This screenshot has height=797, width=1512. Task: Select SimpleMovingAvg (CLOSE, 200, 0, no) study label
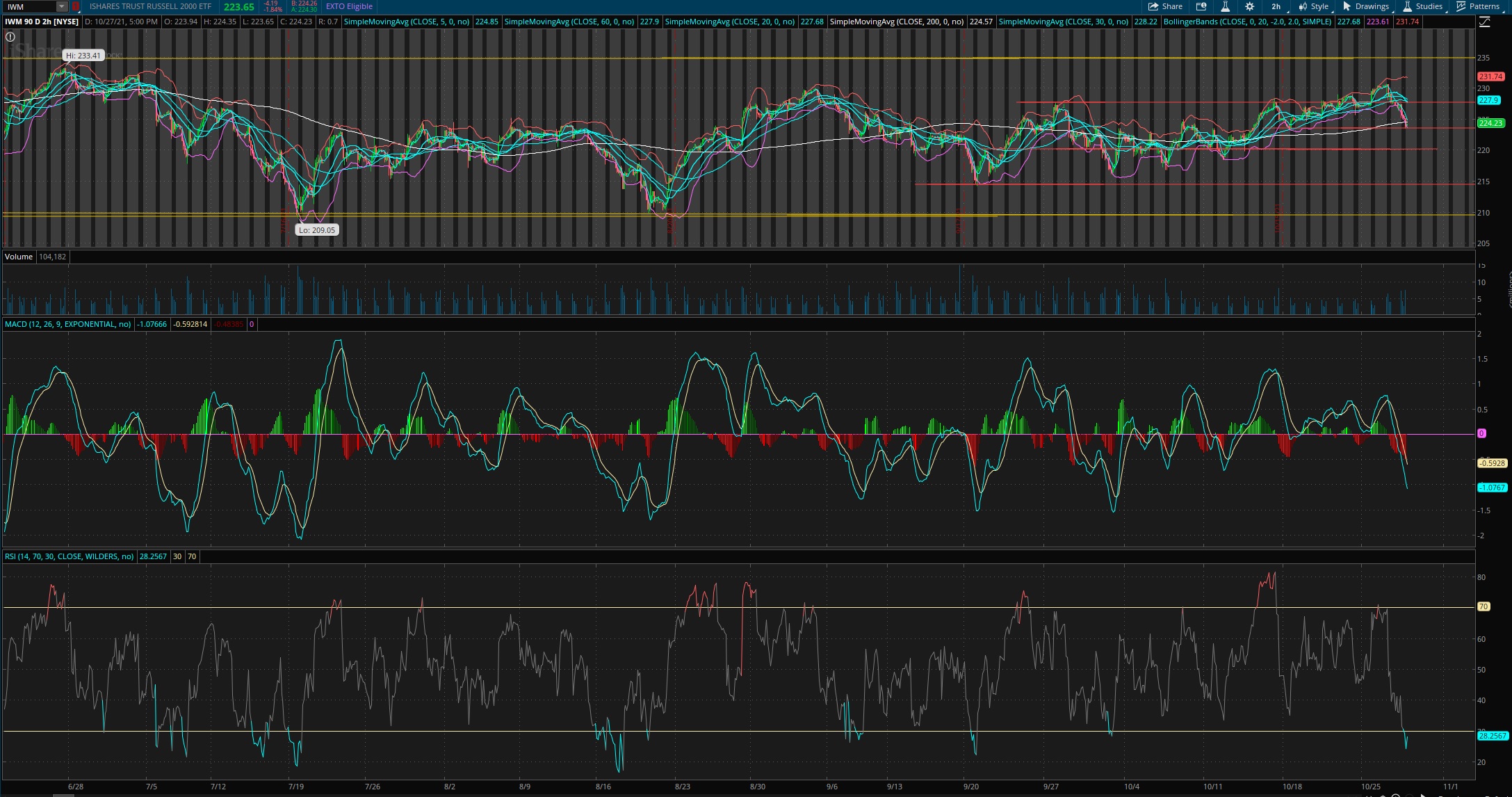click(x=897, y=22)
